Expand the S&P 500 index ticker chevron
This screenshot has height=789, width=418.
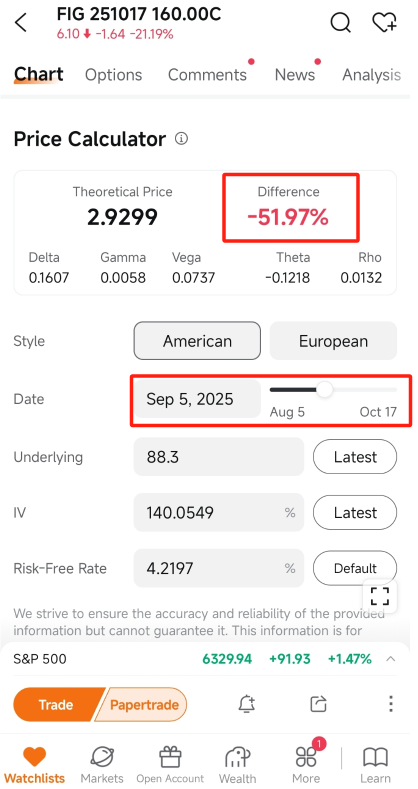click(390, 659)
